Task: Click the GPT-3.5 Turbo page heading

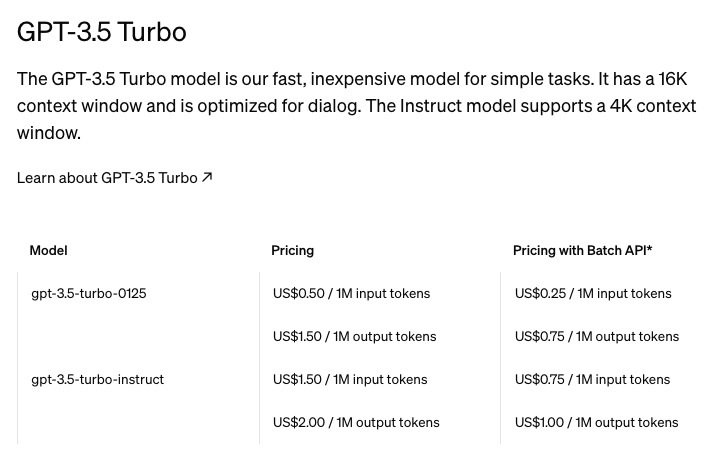Action: (x=102, y=32)
